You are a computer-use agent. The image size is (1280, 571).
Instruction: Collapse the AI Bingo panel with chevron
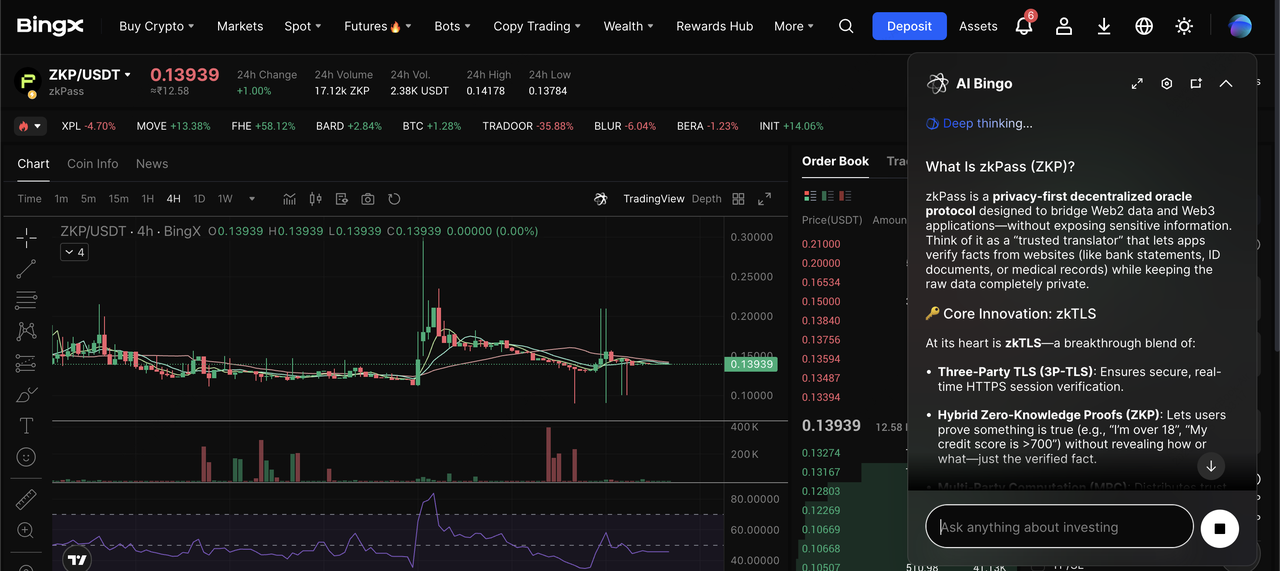(1226, 84)
